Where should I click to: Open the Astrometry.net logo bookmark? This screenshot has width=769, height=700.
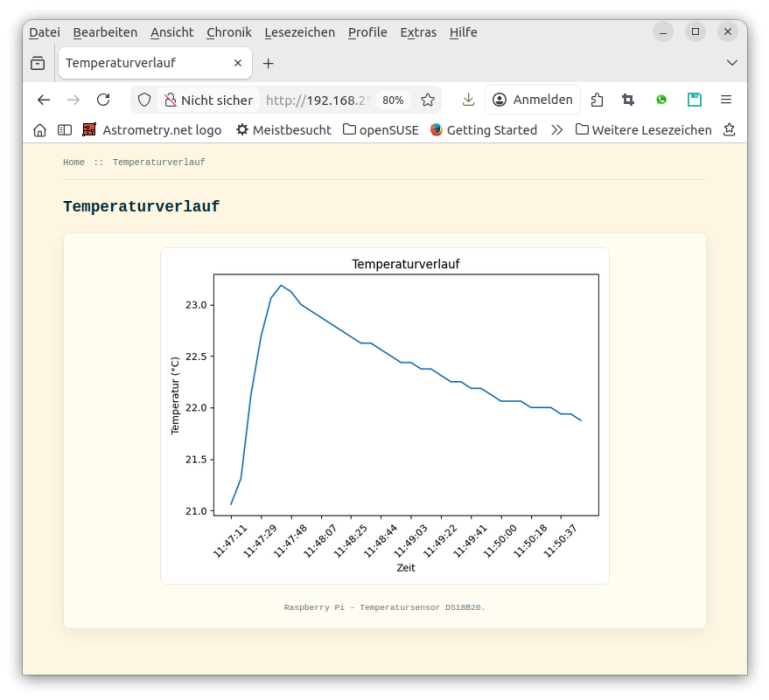(x=152, y=130)
